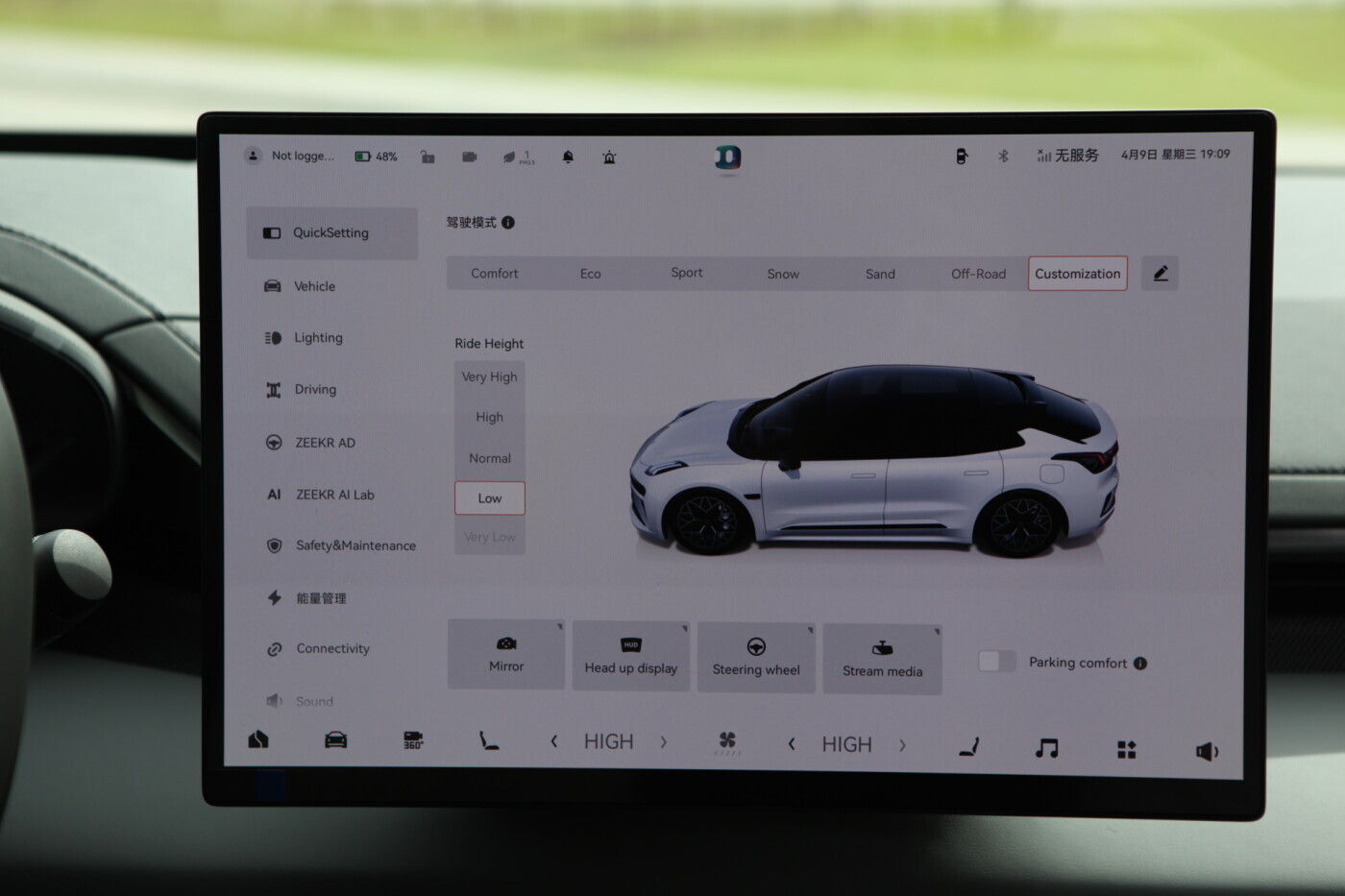Select Off-Road drive mode
This screenshot has width=1345, height=896.
tap(979, 274)
